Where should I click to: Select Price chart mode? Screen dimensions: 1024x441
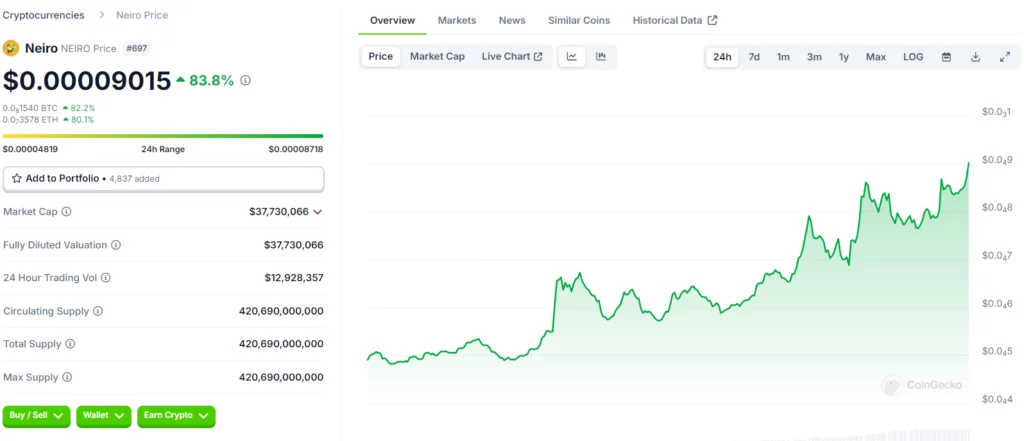(x=381, y=57)
